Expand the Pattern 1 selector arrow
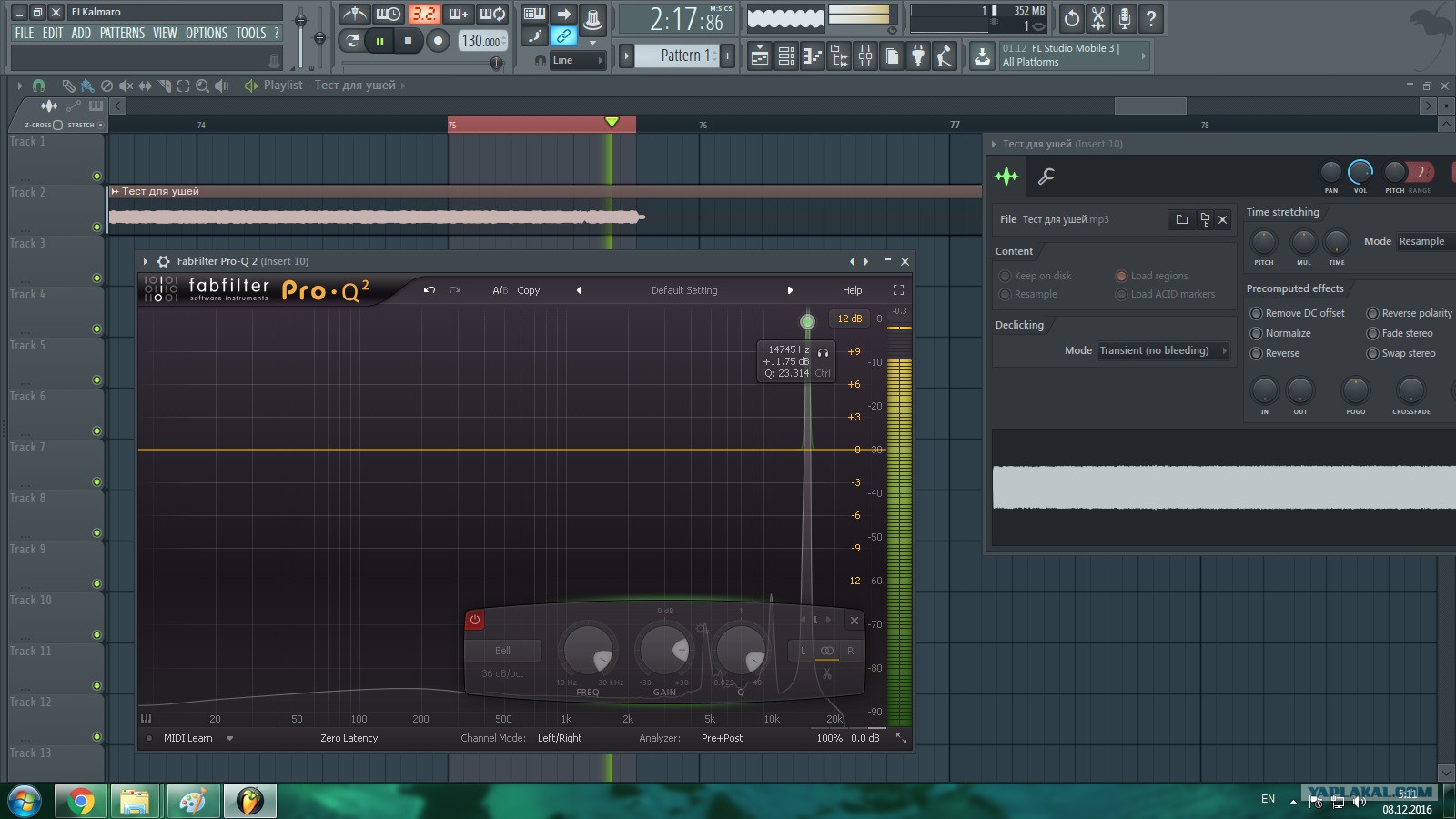 point(626,56)
